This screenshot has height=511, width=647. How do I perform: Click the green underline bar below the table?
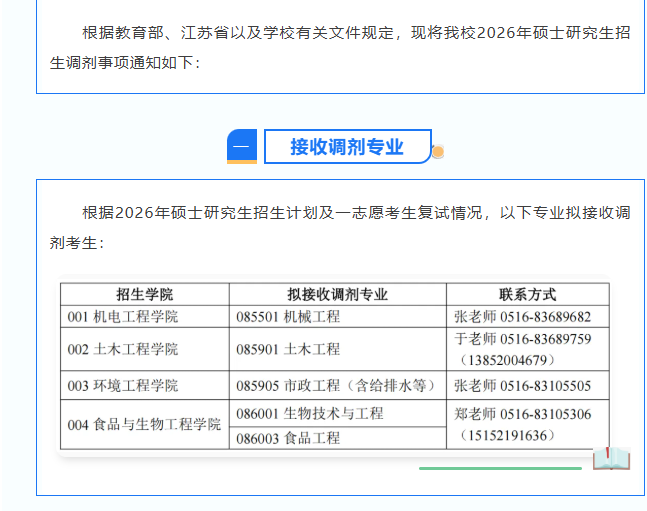tap(500, 467)
